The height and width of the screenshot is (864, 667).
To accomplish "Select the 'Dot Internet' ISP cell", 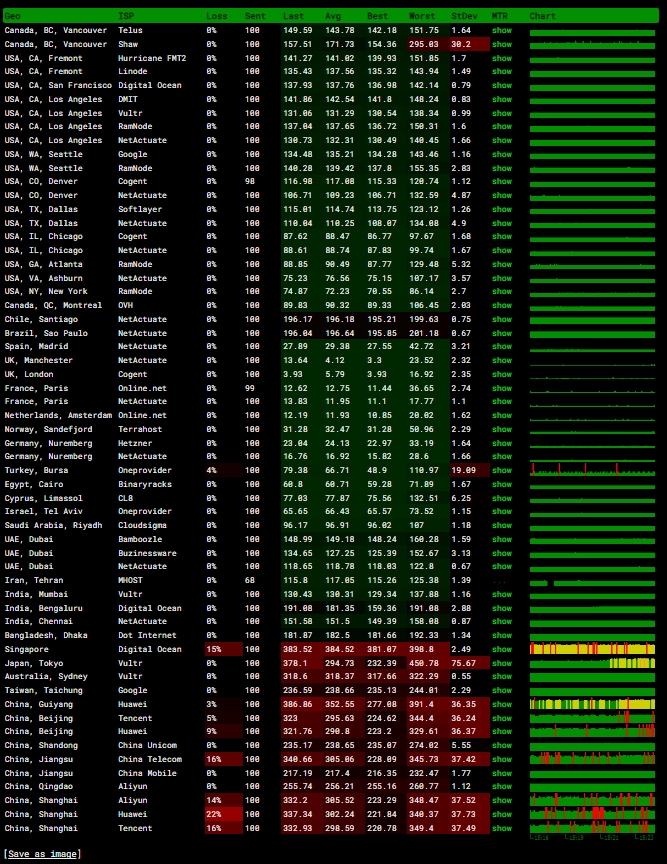I will coord(147,635).
